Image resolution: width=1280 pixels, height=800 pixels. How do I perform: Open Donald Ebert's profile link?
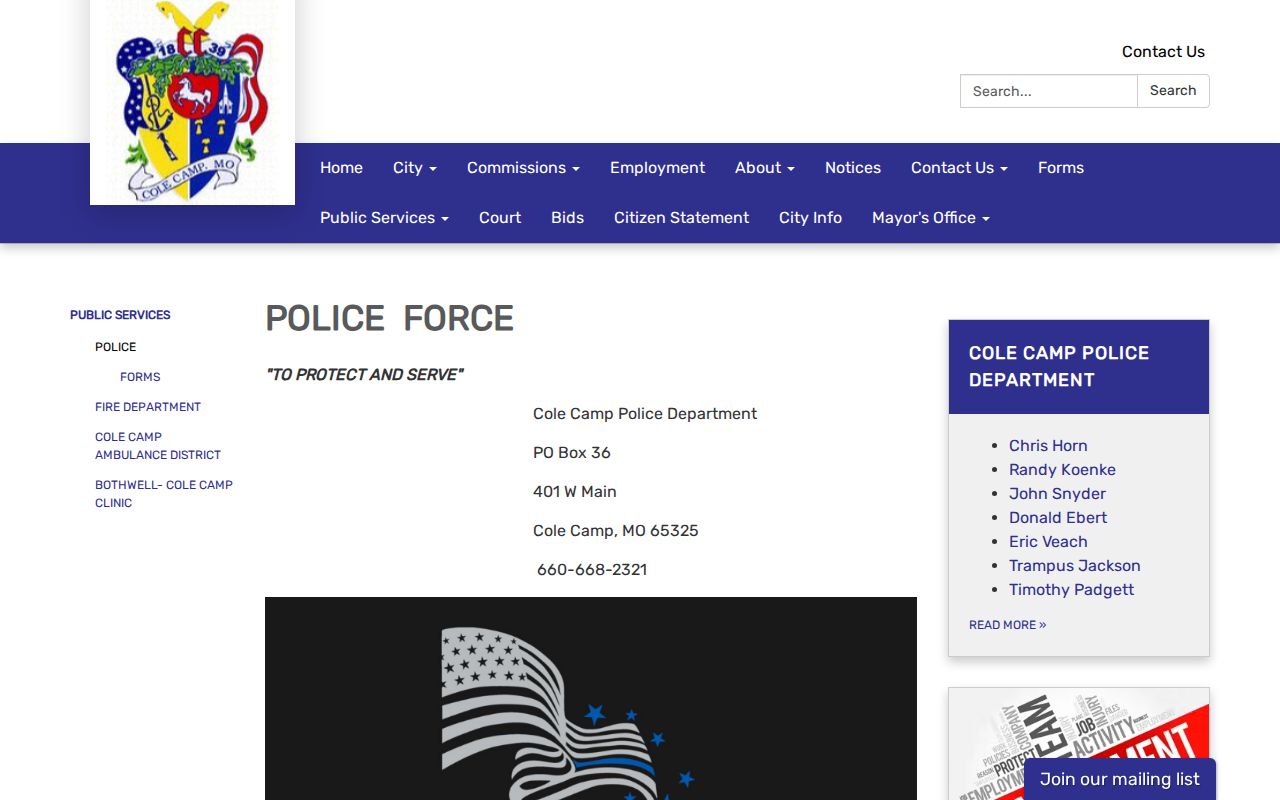1058,518
